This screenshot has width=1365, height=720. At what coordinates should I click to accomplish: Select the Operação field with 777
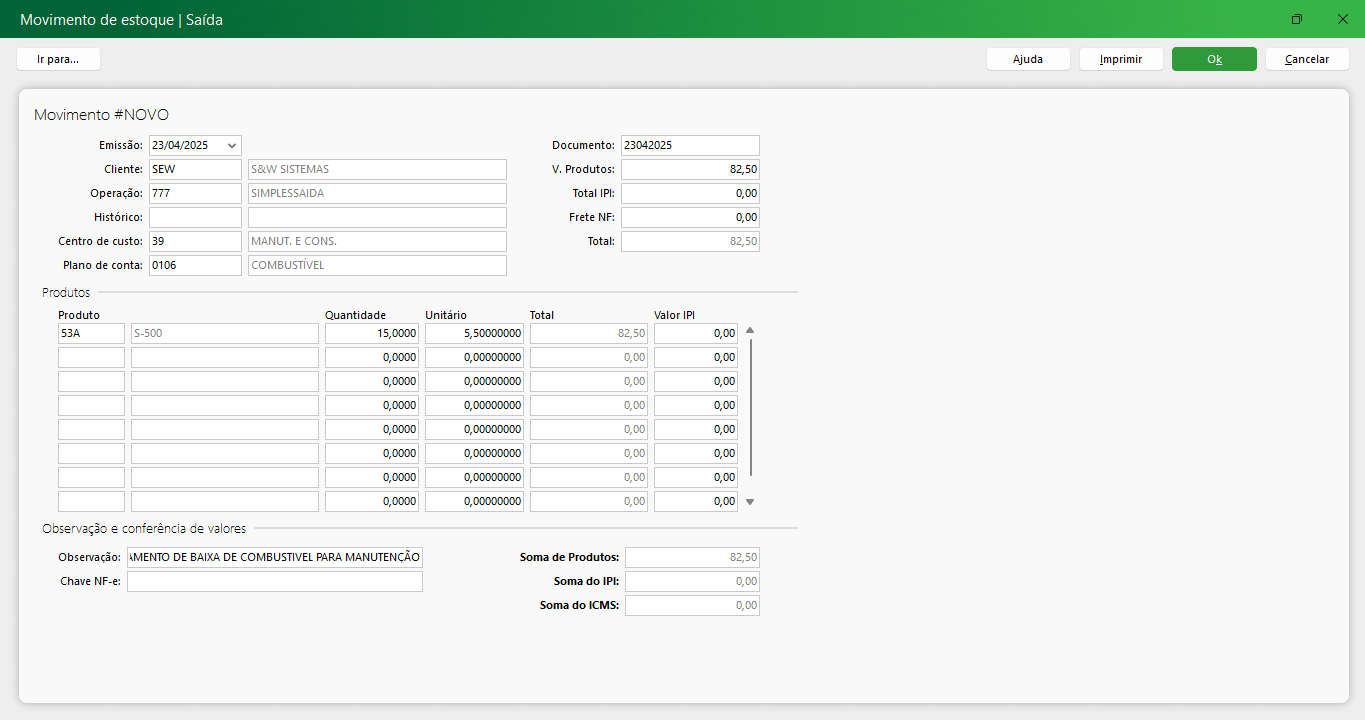(x=195, y=193)
